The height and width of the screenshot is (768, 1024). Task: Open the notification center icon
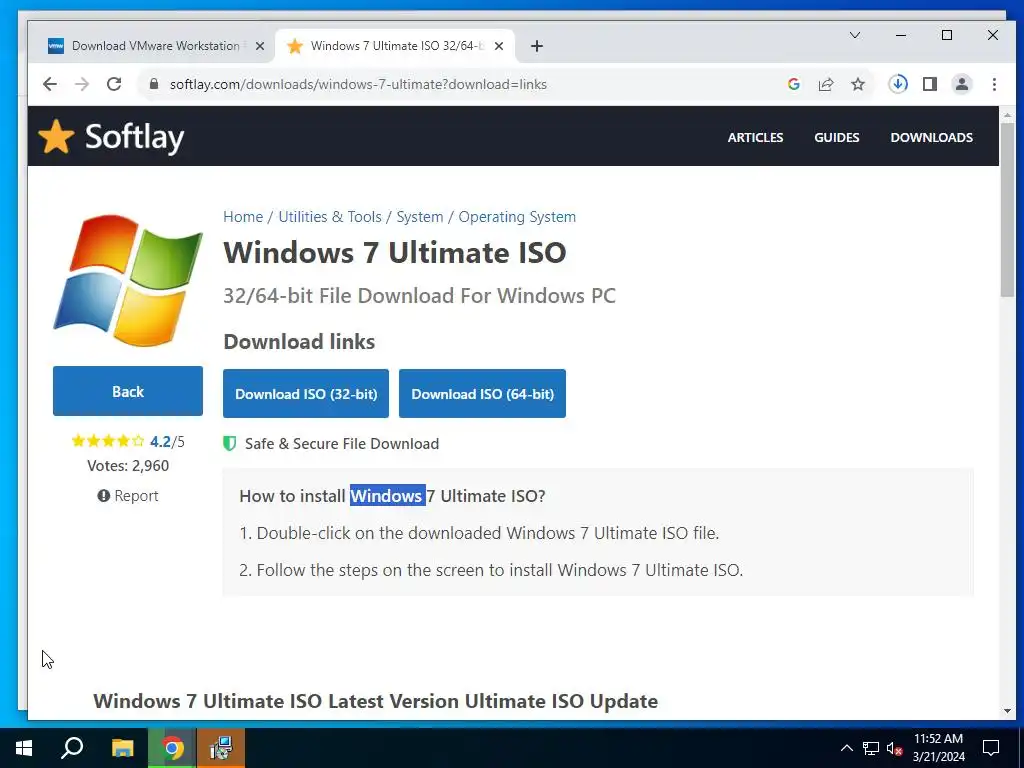point(991,748)
